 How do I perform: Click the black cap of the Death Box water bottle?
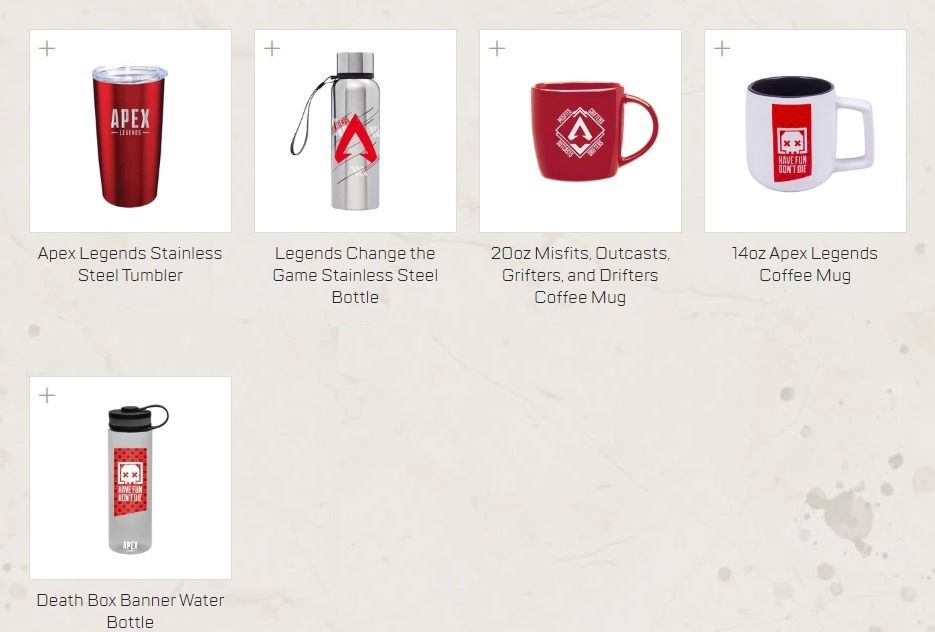(138, 416)
